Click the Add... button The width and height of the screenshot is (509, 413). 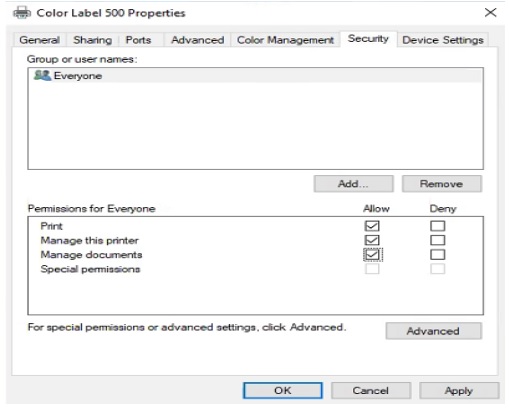pos(353,184)
